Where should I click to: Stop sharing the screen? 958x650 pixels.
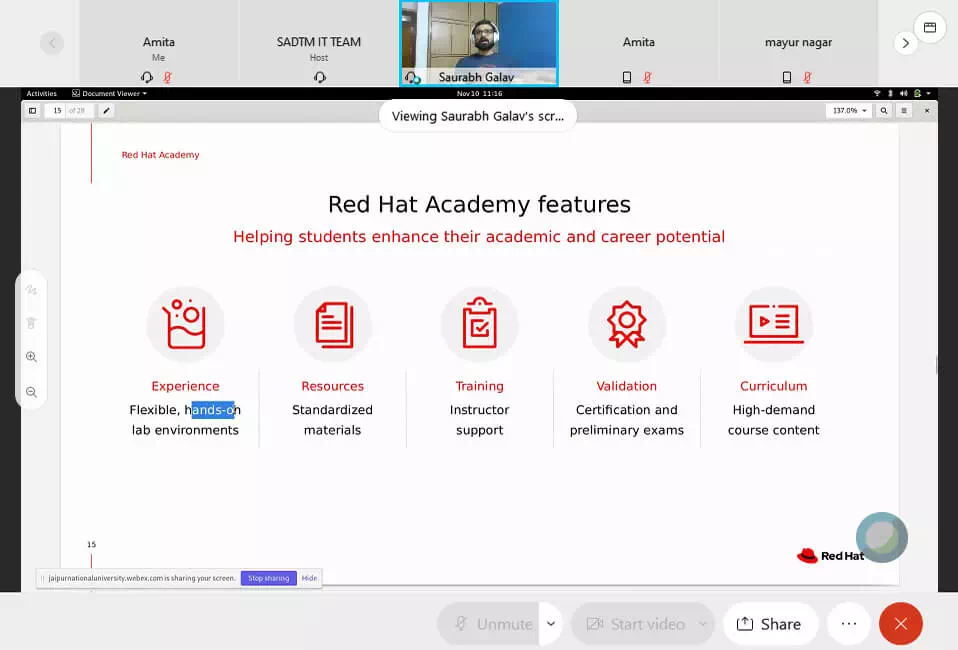tap(268, 578)
